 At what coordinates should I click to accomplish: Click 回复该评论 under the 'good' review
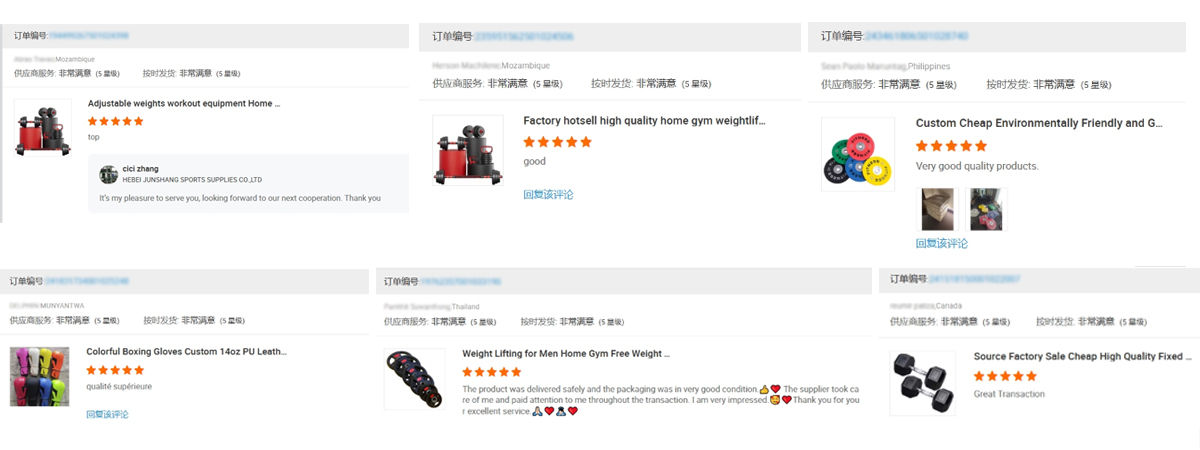tap(548, 194)
